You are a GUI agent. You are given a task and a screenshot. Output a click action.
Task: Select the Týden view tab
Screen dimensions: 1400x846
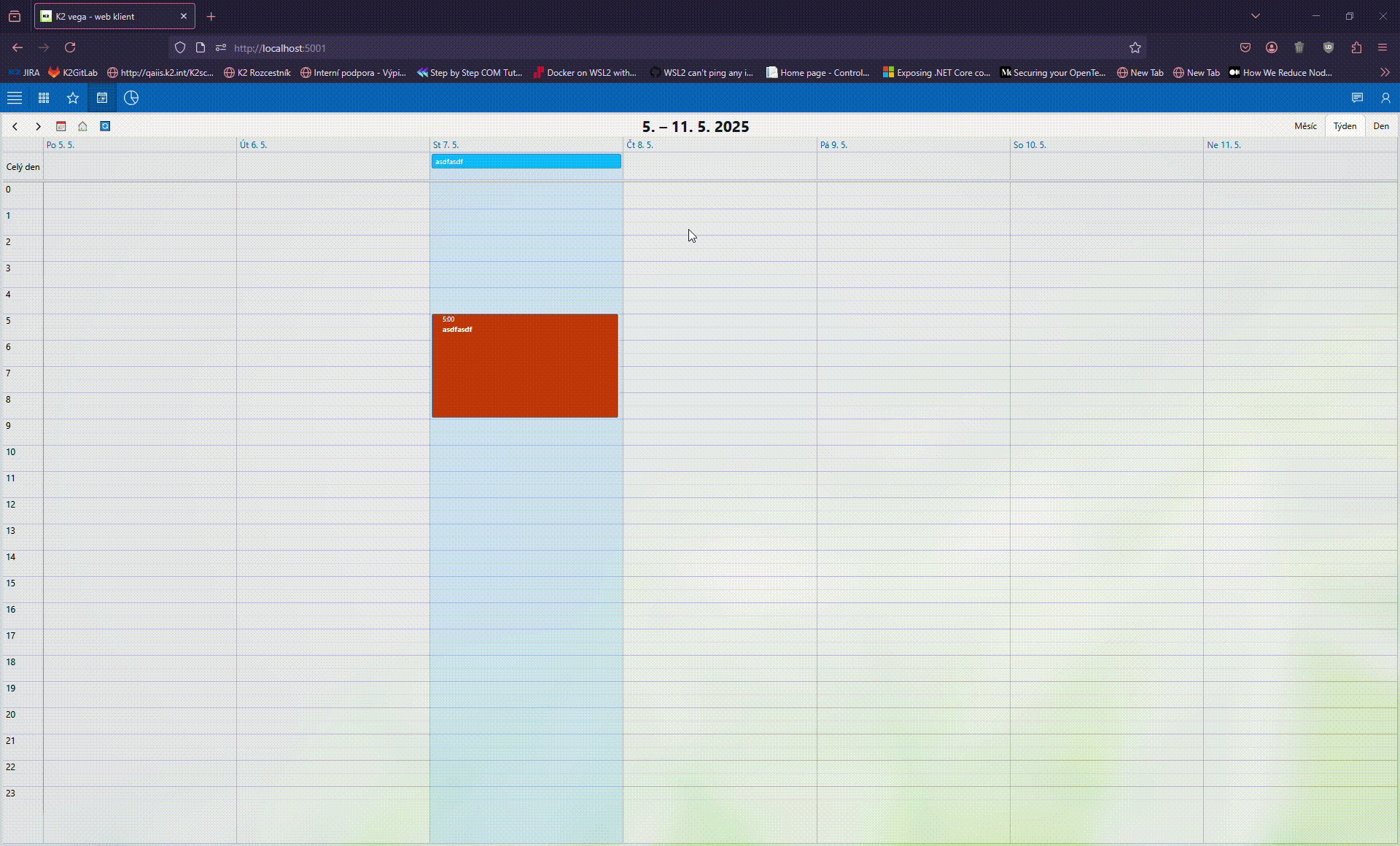[x=1345, y=126]
